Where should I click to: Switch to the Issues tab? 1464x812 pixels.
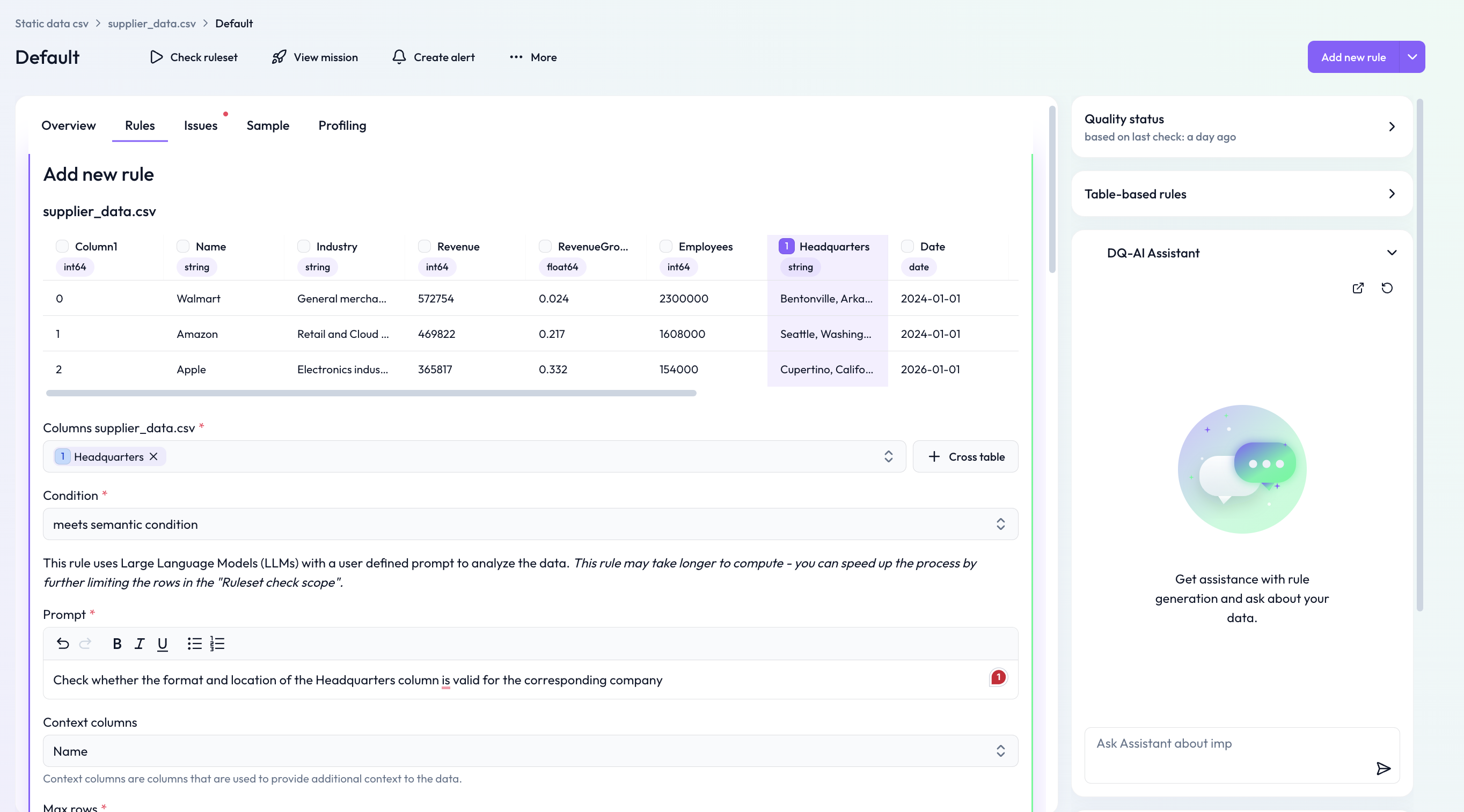click(200, 126)
